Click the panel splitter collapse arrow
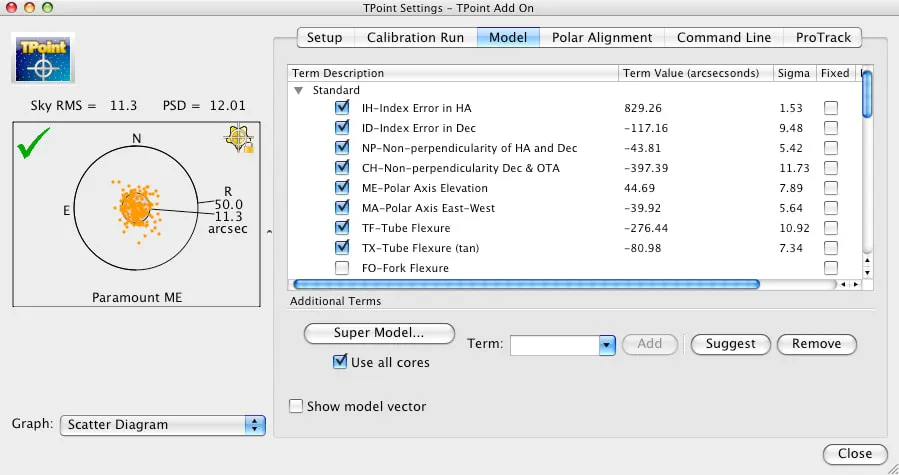This screenshot has height=475, width=899. tap(269, 232)
